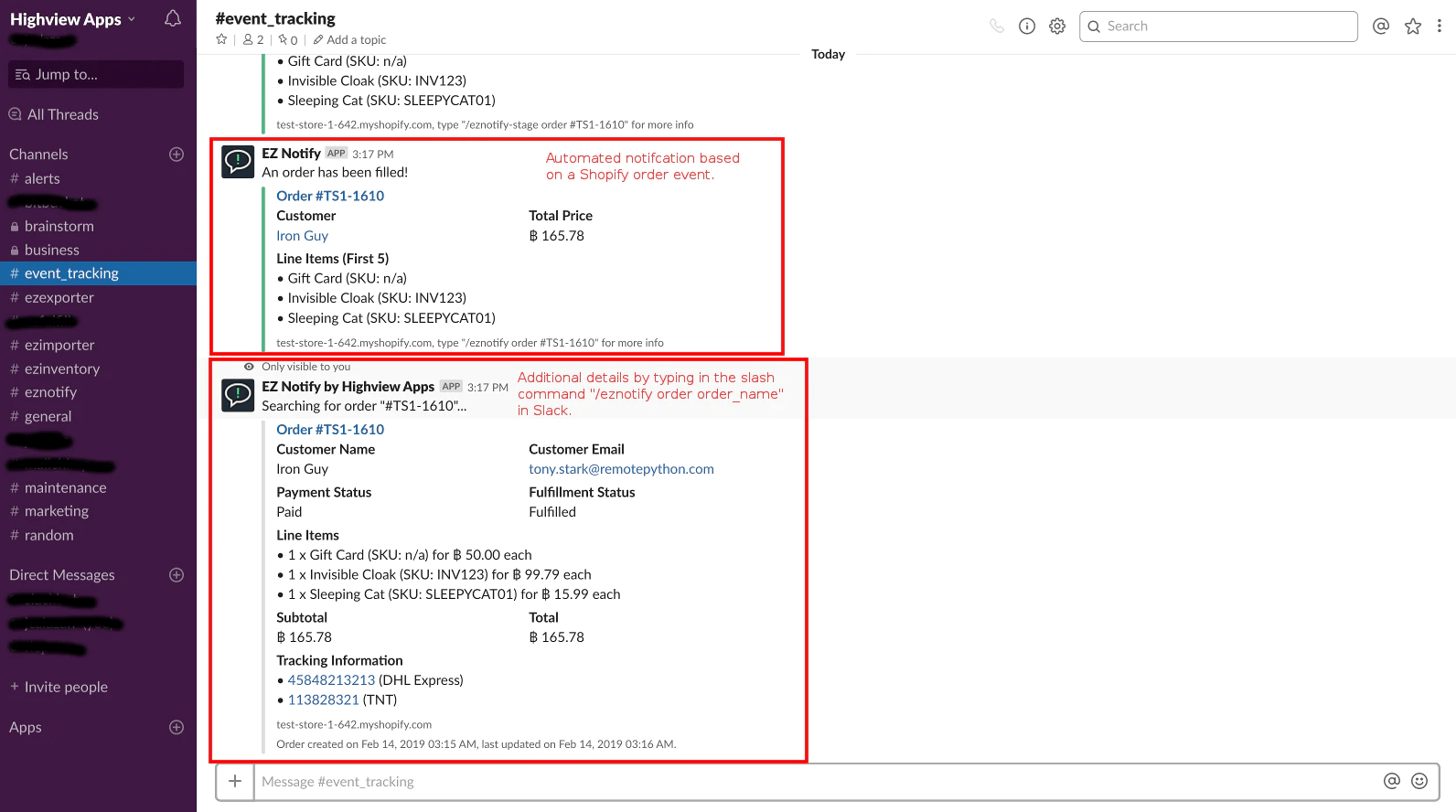
Task: Click the 3:17 PM timestamp on order filled message
Action: coord(373,155)
